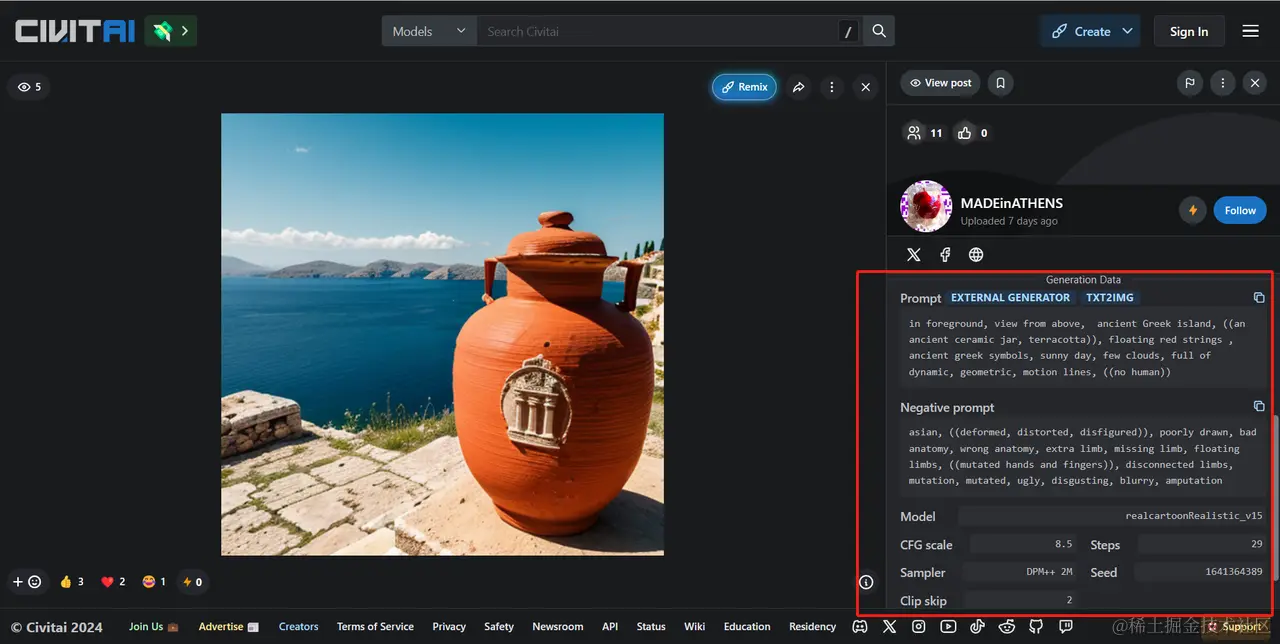Open the API footer link
1280x644 pixels.
(610, 627)
